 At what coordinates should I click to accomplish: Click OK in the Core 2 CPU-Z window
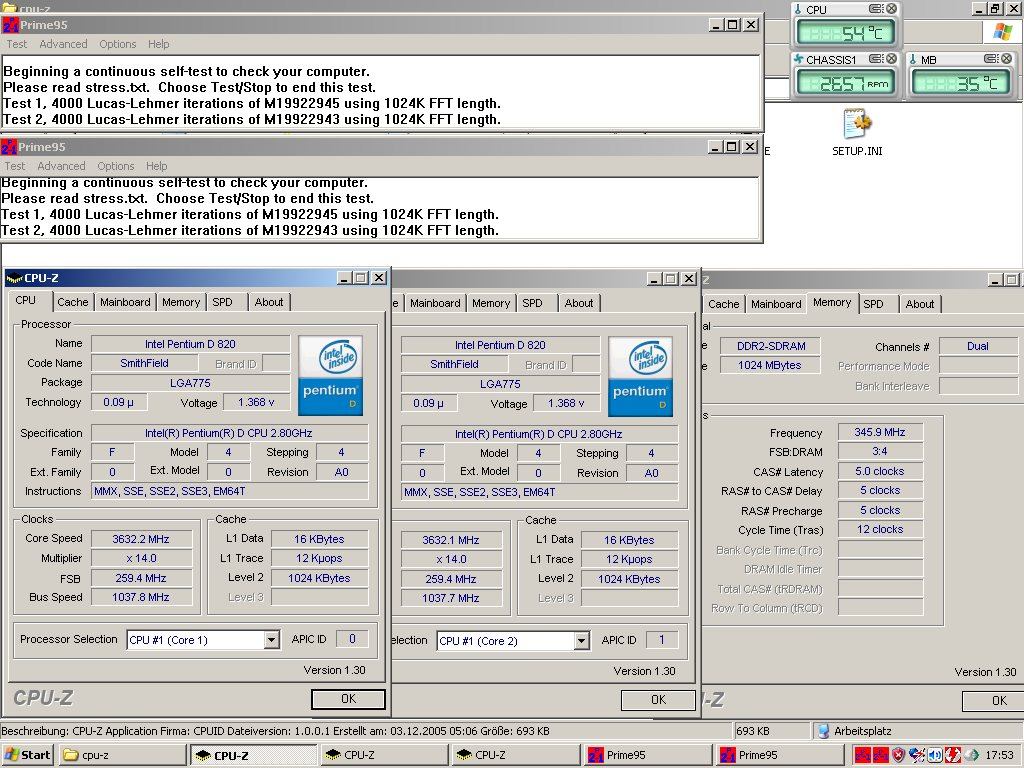(658, 700)
